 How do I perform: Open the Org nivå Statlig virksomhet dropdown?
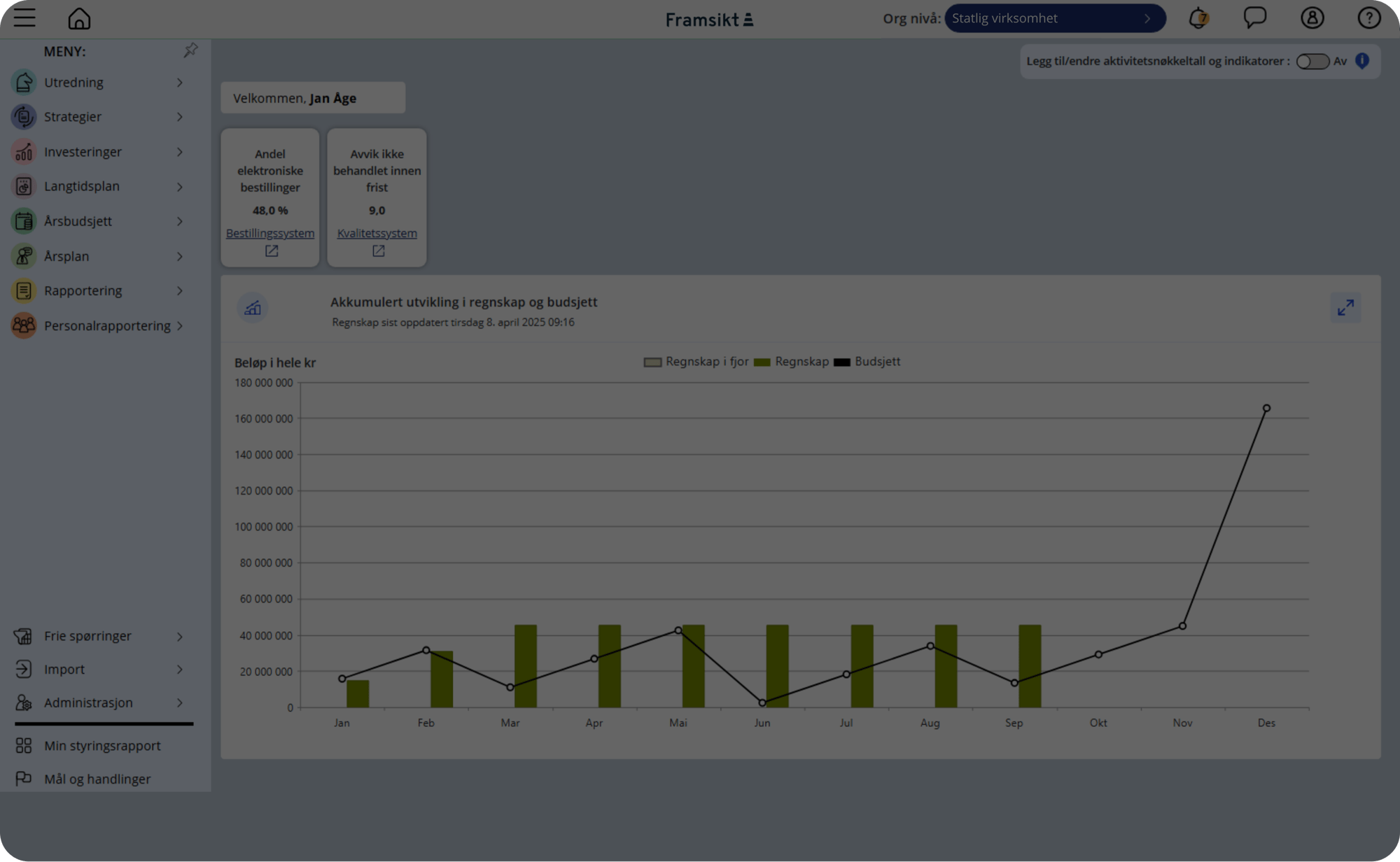1054,18
